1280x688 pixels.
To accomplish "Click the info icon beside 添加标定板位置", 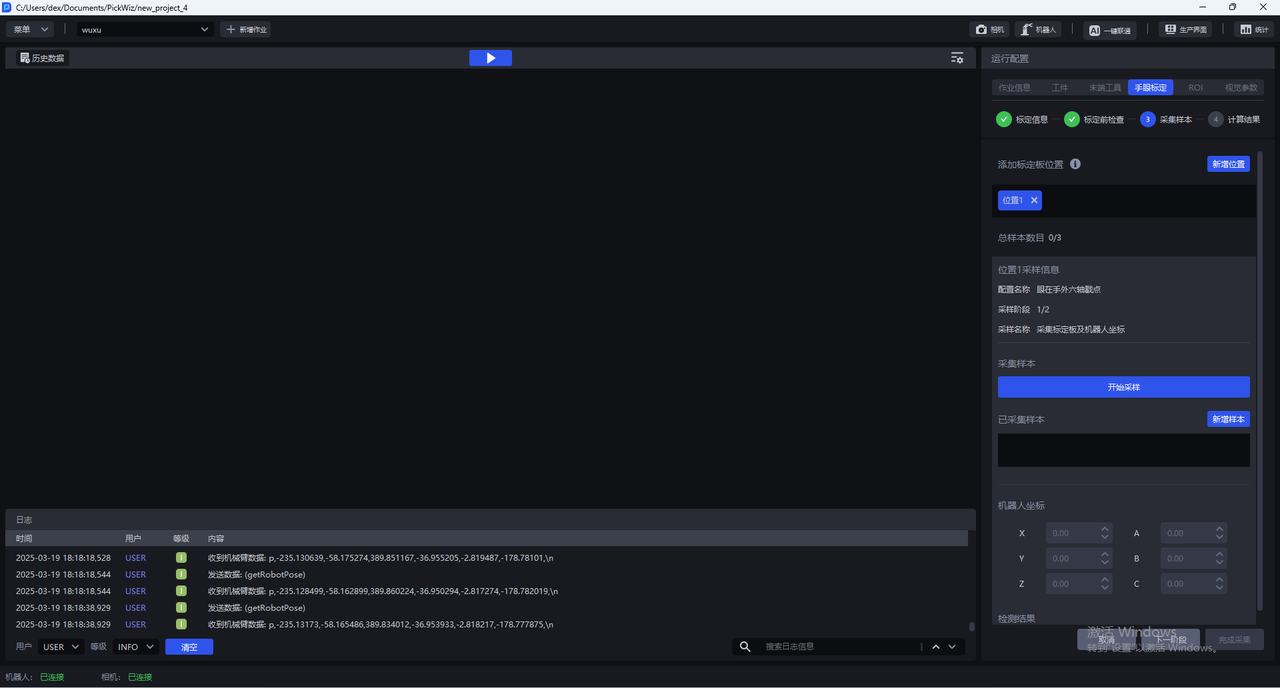I will (x=1075, y=164).
